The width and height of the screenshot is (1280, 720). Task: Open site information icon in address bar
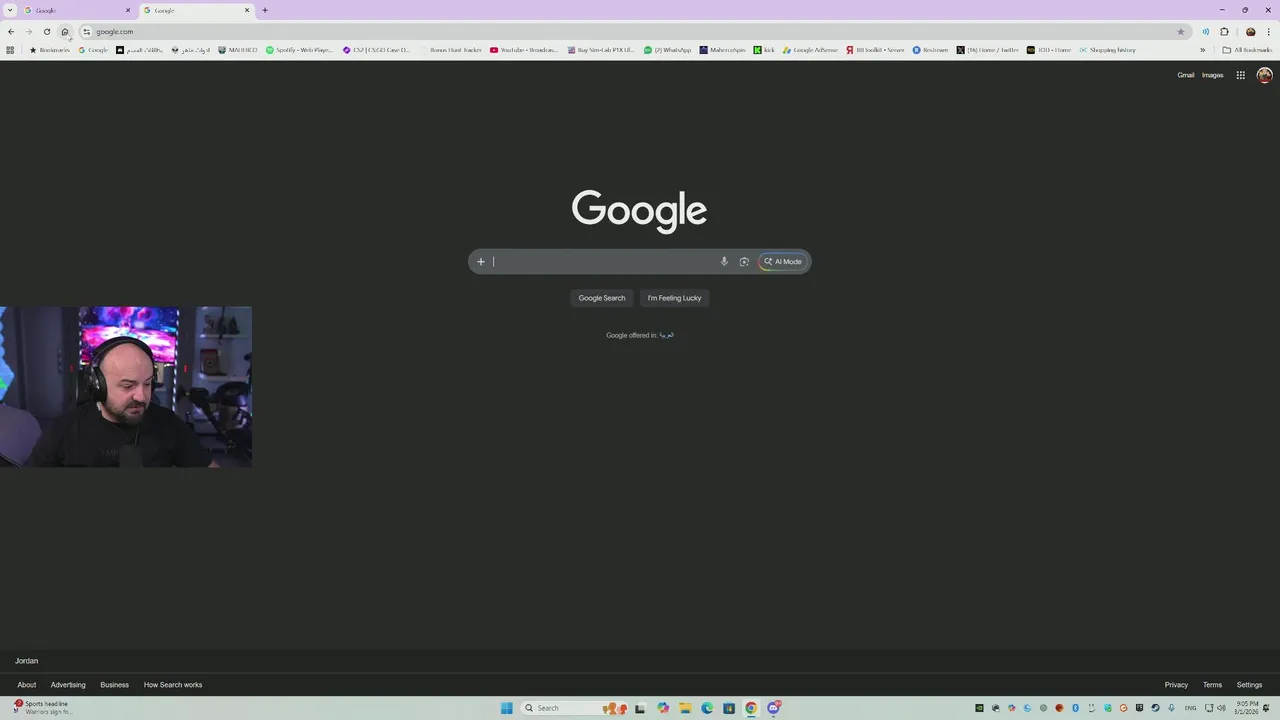click(x=87, y=32)
